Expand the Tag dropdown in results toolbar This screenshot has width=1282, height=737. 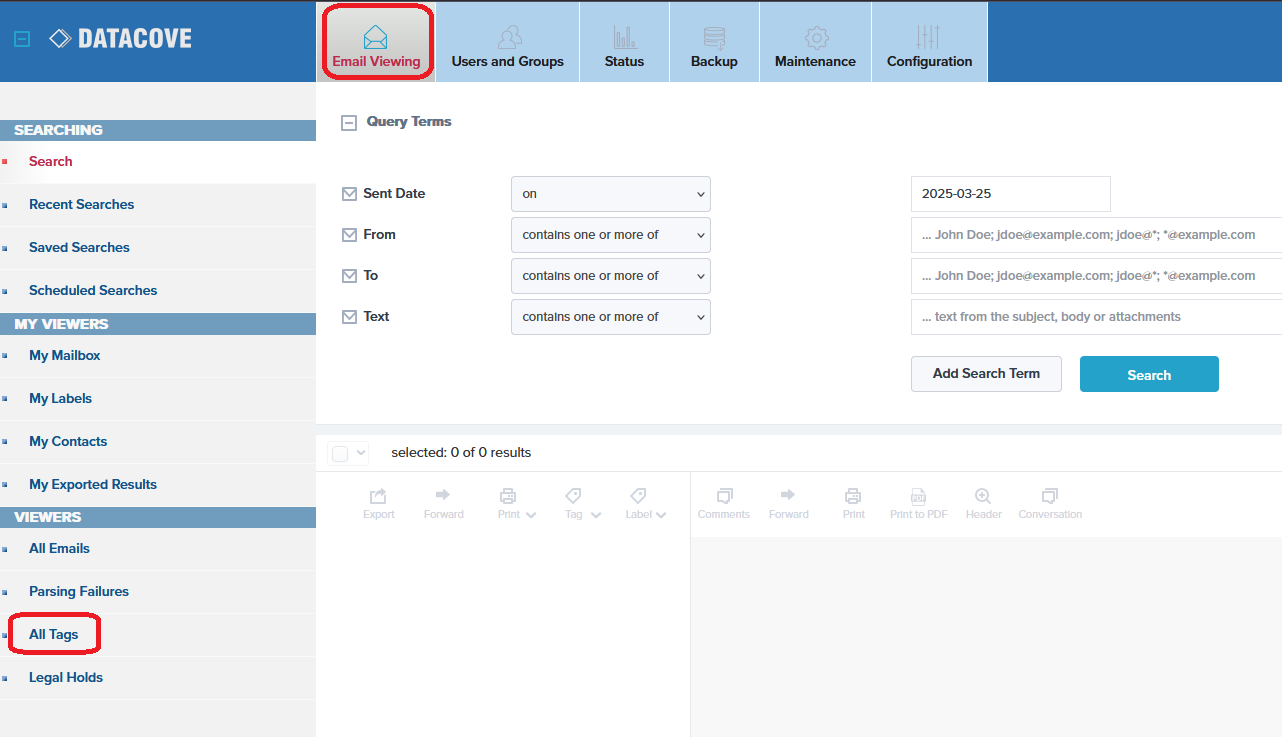tap(582, 504)
